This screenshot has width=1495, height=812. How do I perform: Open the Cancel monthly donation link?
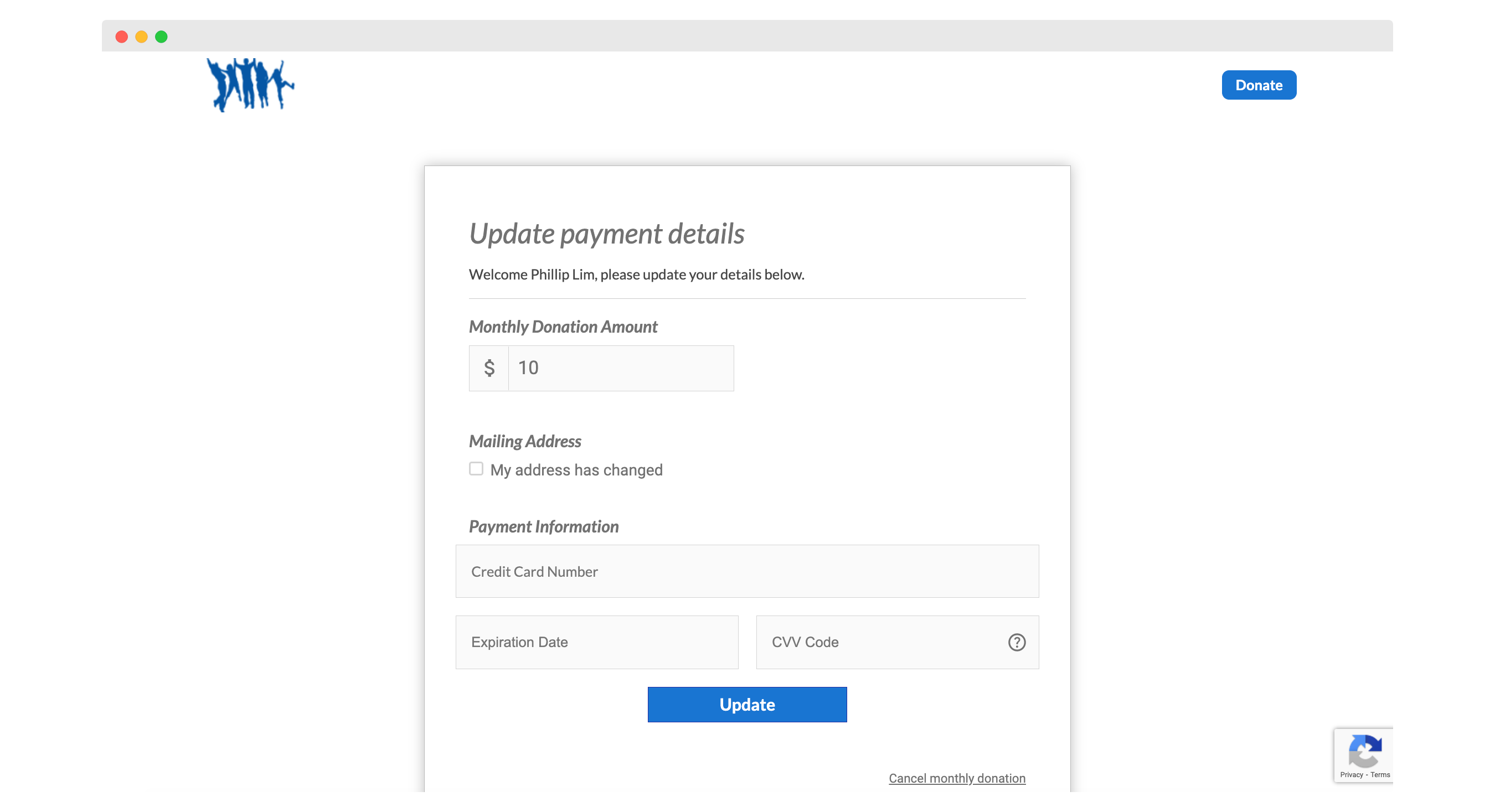956,778
